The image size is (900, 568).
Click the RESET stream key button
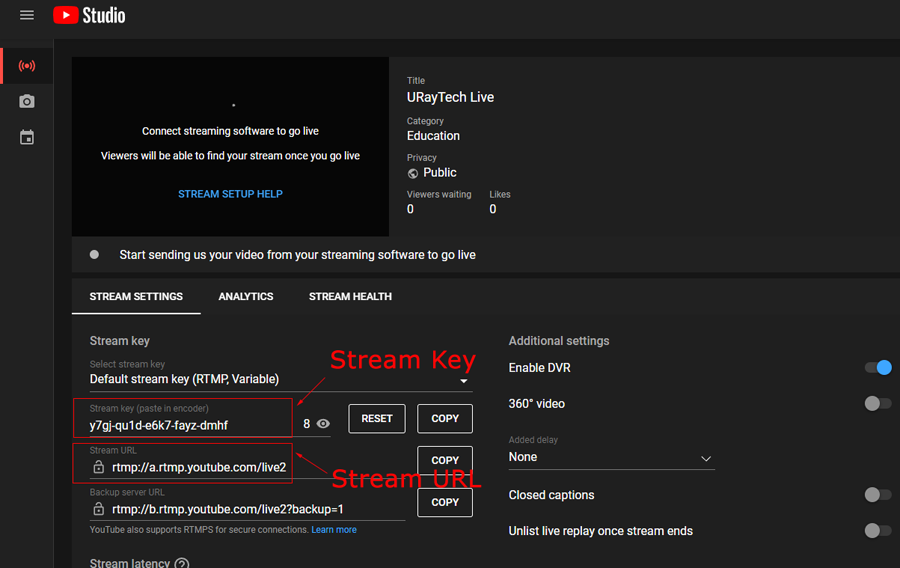point(377,419)
